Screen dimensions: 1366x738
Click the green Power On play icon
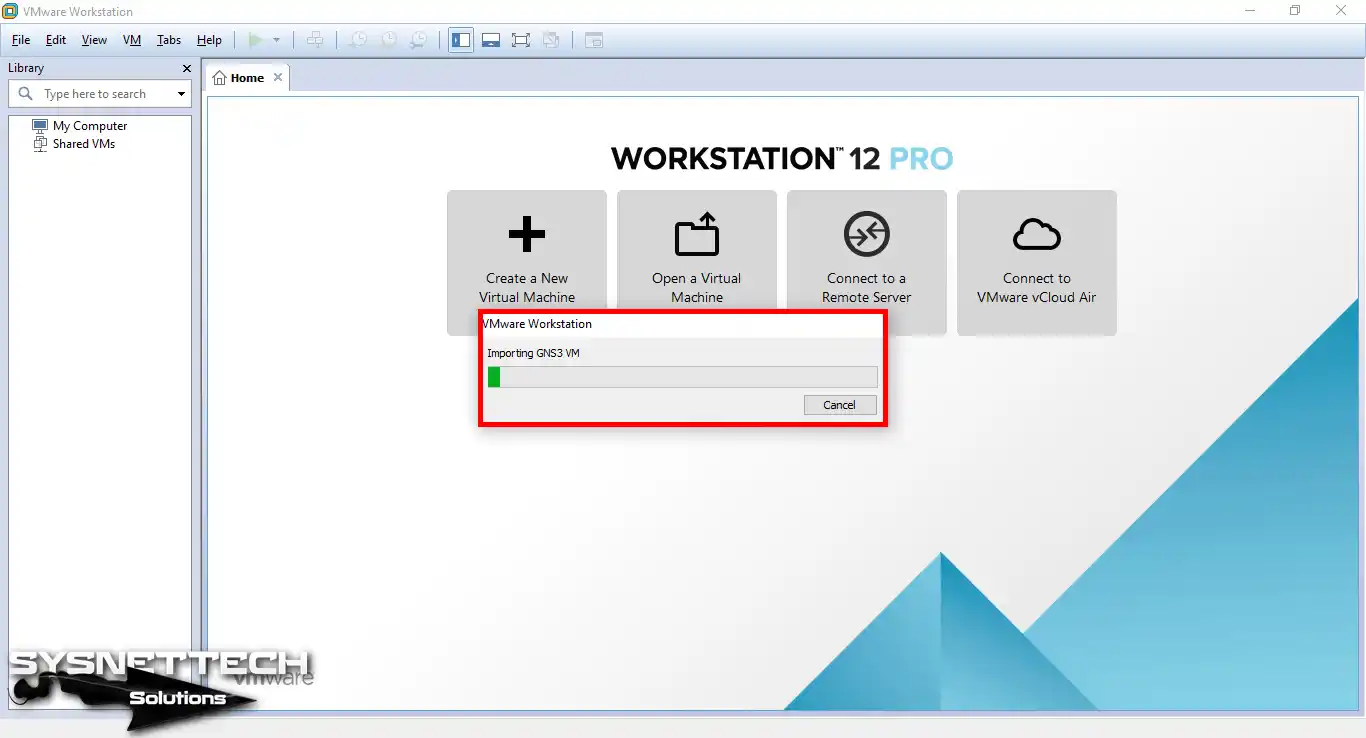[256, 40]
